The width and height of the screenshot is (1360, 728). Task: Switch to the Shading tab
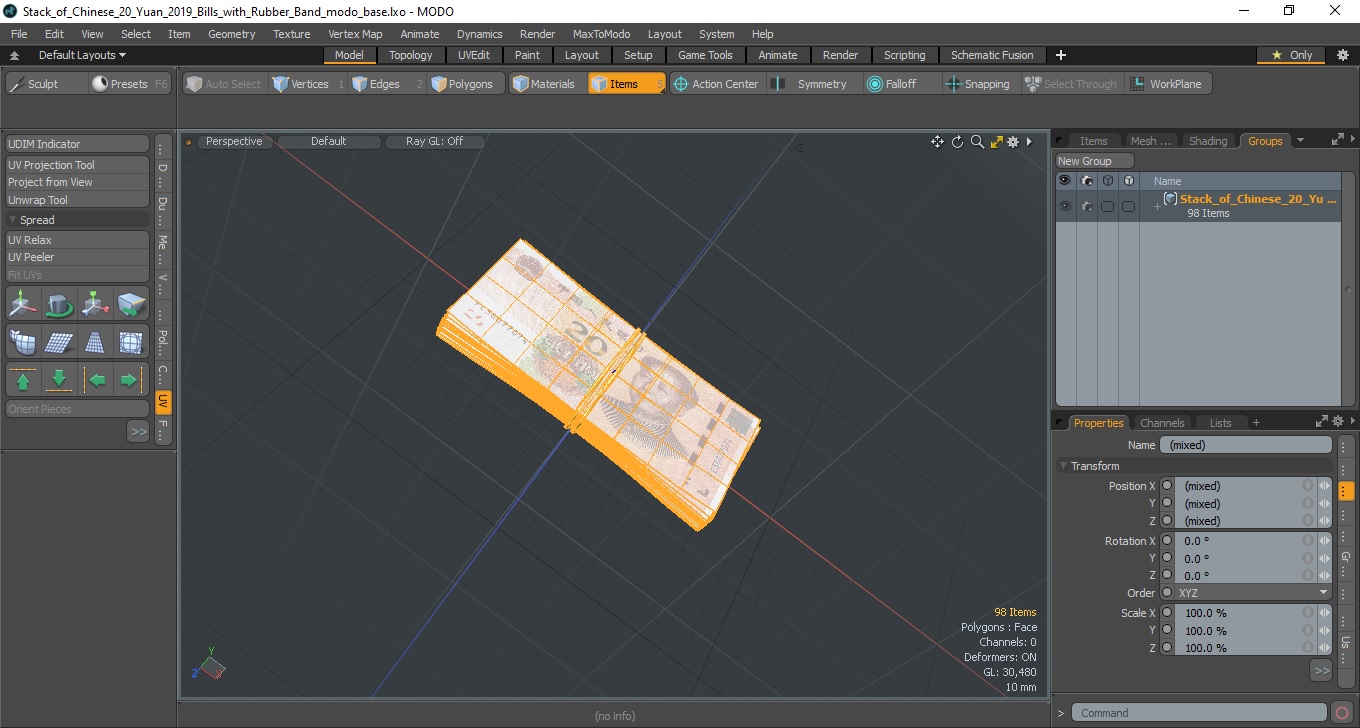1208,141
